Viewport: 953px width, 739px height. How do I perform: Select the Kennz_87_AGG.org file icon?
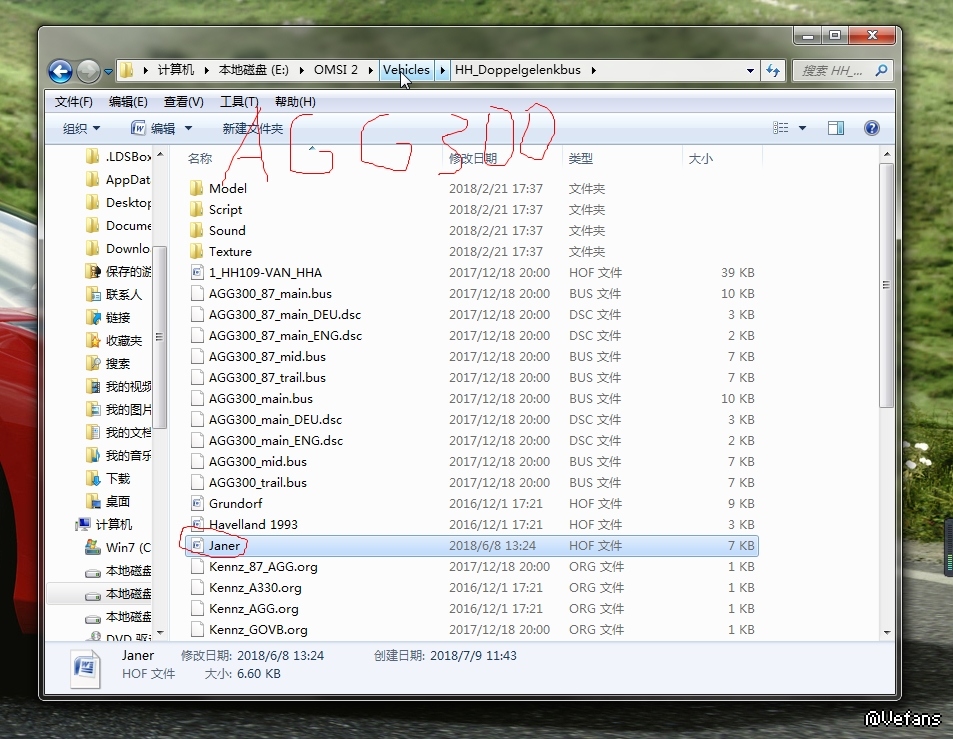(196, 566)
